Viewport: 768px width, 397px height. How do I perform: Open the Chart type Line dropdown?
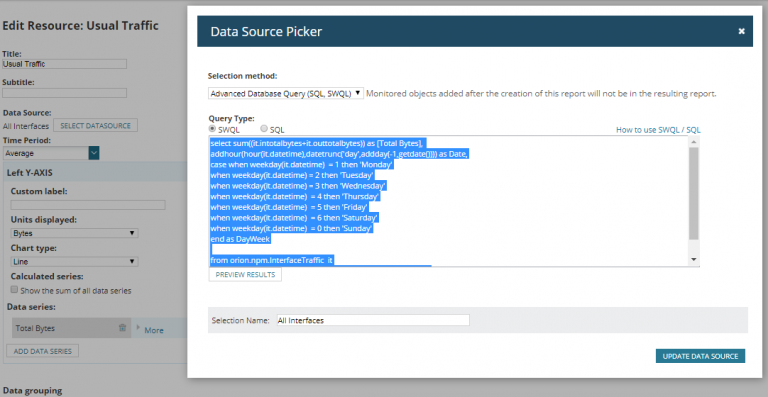pos(74,262)
